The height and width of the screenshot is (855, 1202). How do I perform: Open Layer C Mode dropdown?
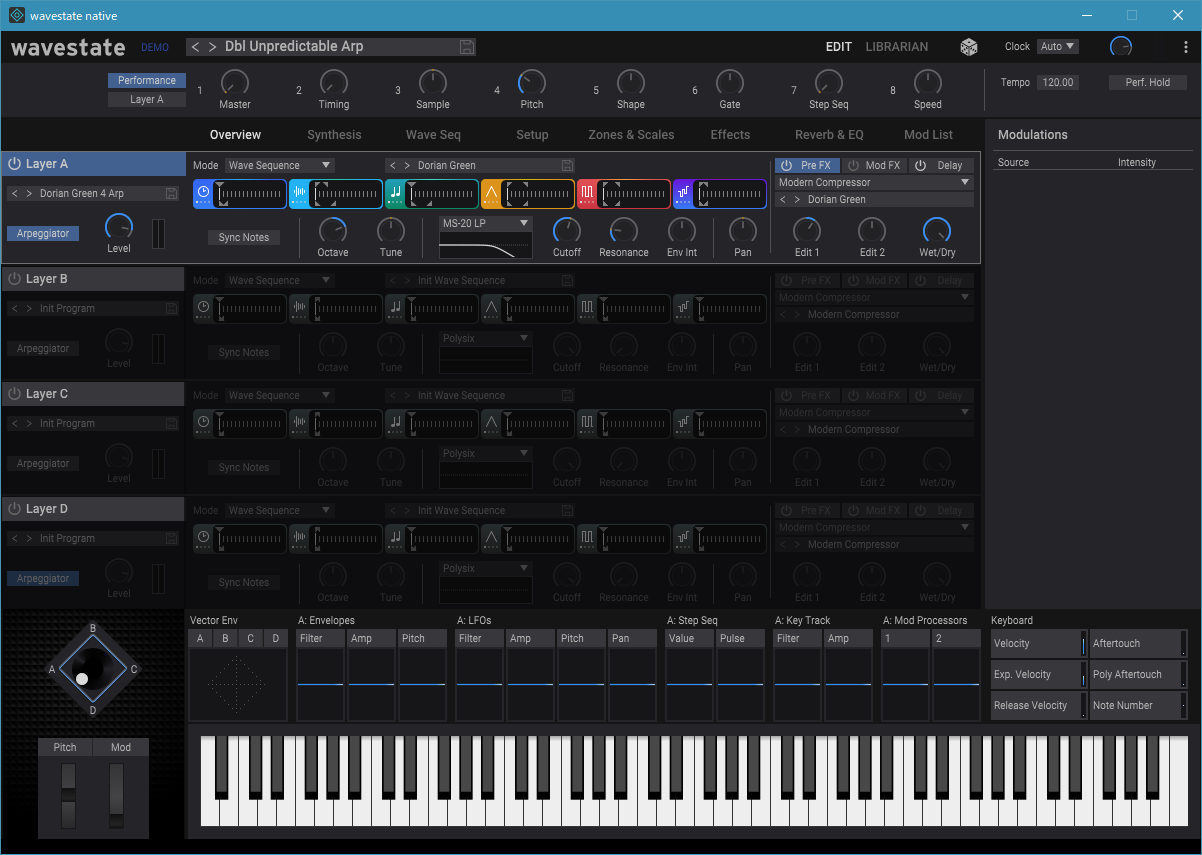[279, 396]
